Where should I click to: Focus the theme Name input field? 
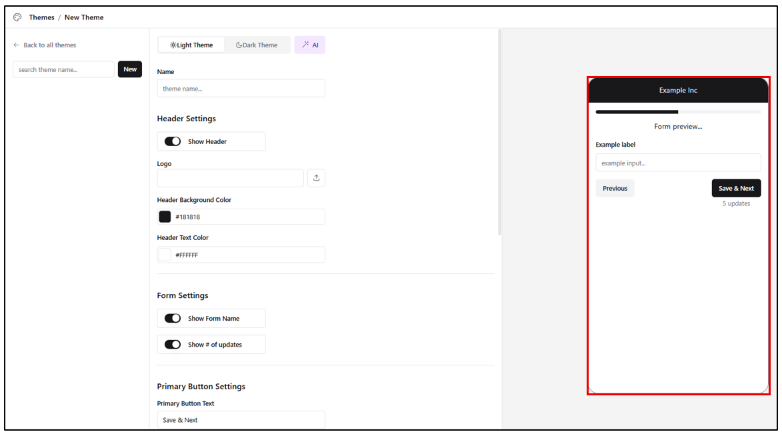click(x=241, y=88)
